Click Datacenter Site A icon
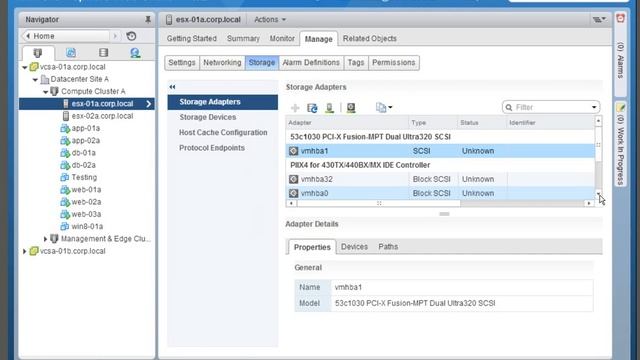Image resolution: width=640 pixels, height=360 pixels. pos(45,79)
